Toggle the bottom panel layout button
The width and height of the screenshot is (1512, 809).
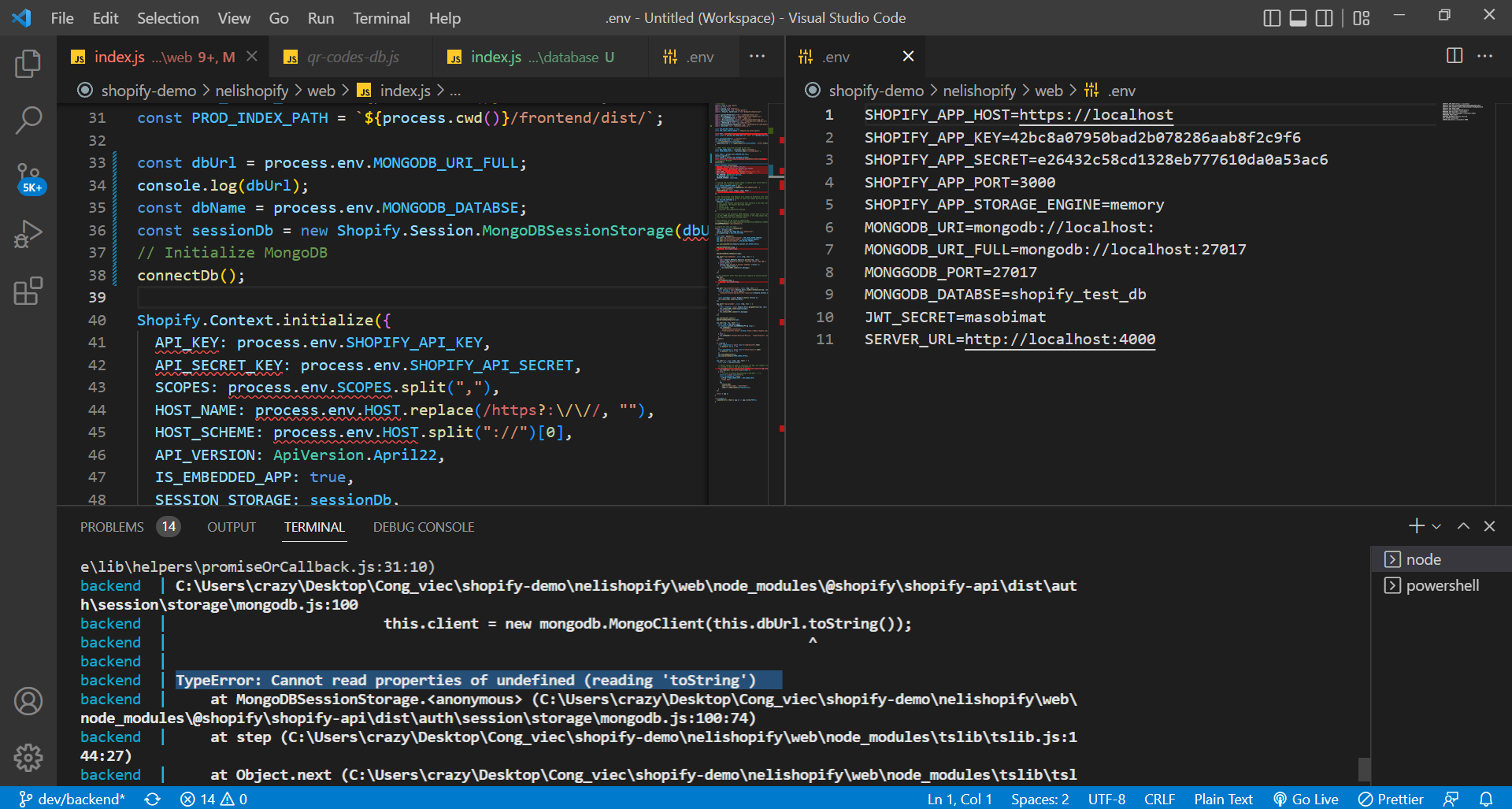click(1298, 18)
